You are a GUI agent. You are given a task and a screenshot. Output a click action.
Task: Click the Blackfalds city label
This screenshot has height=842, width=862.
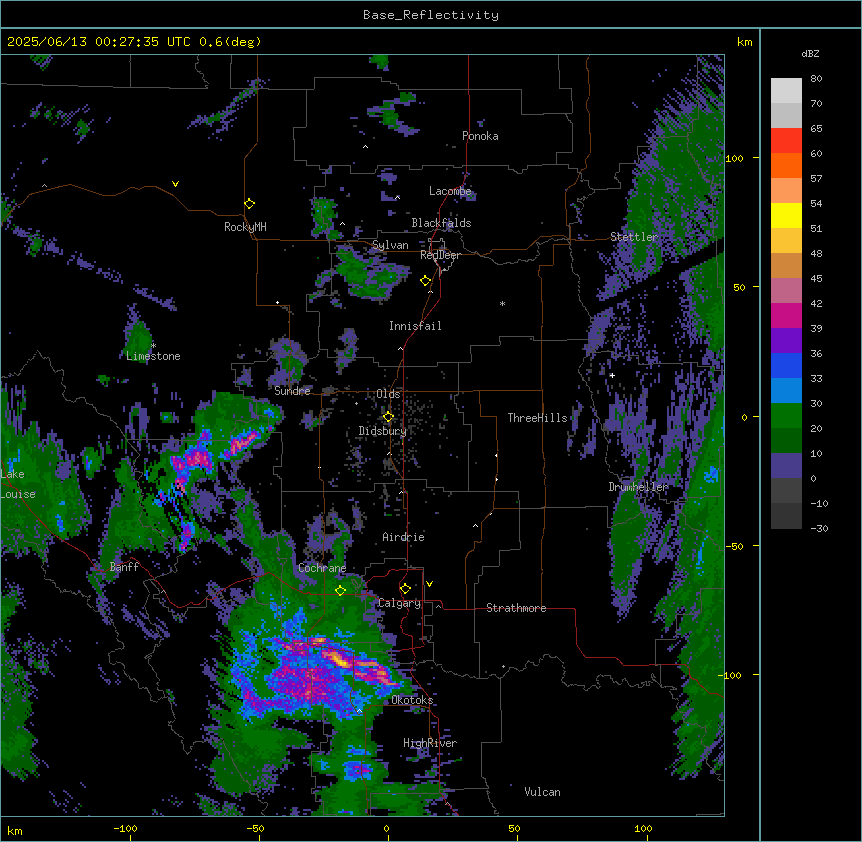click(441, 223)
